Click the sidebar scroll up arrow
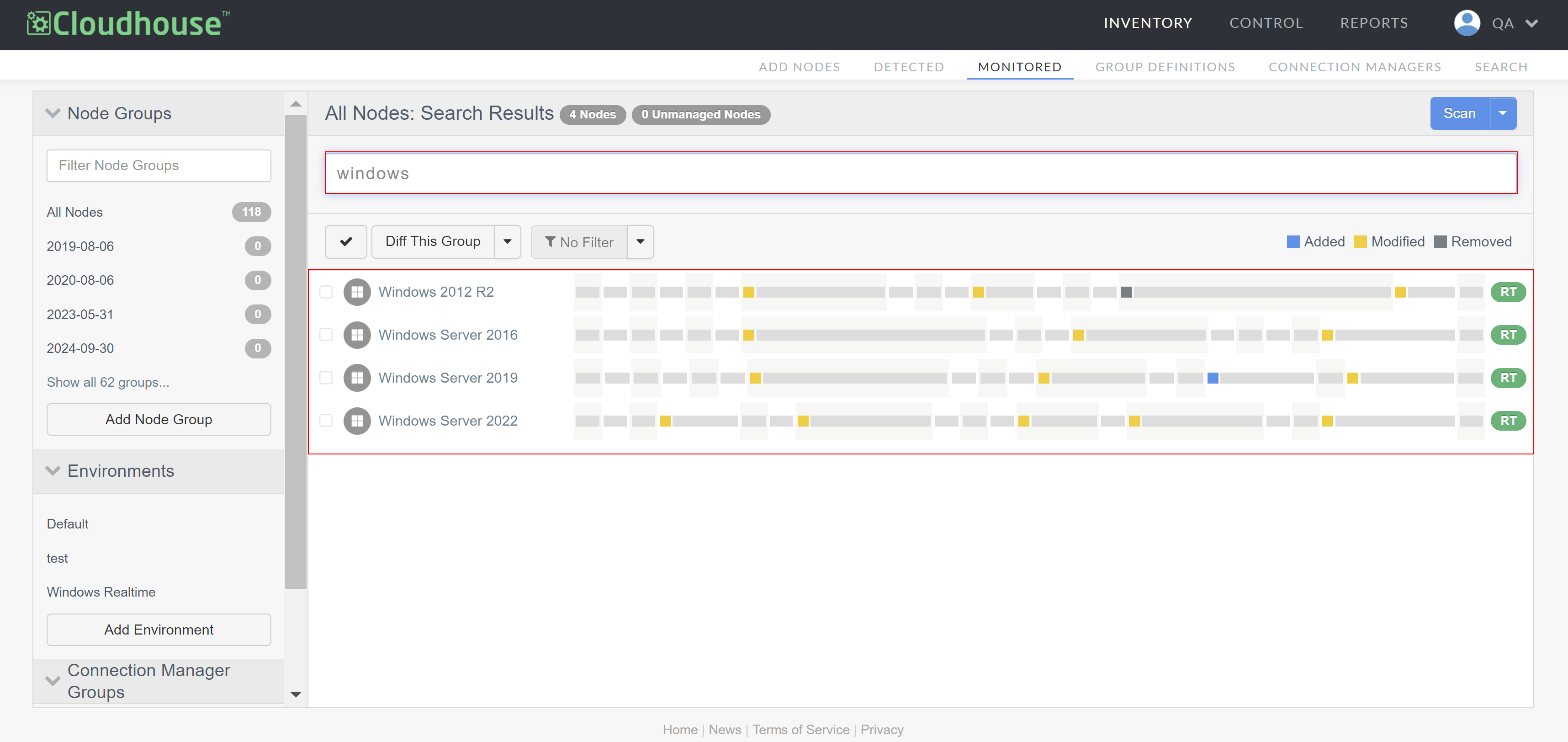 tap(296, 104)
